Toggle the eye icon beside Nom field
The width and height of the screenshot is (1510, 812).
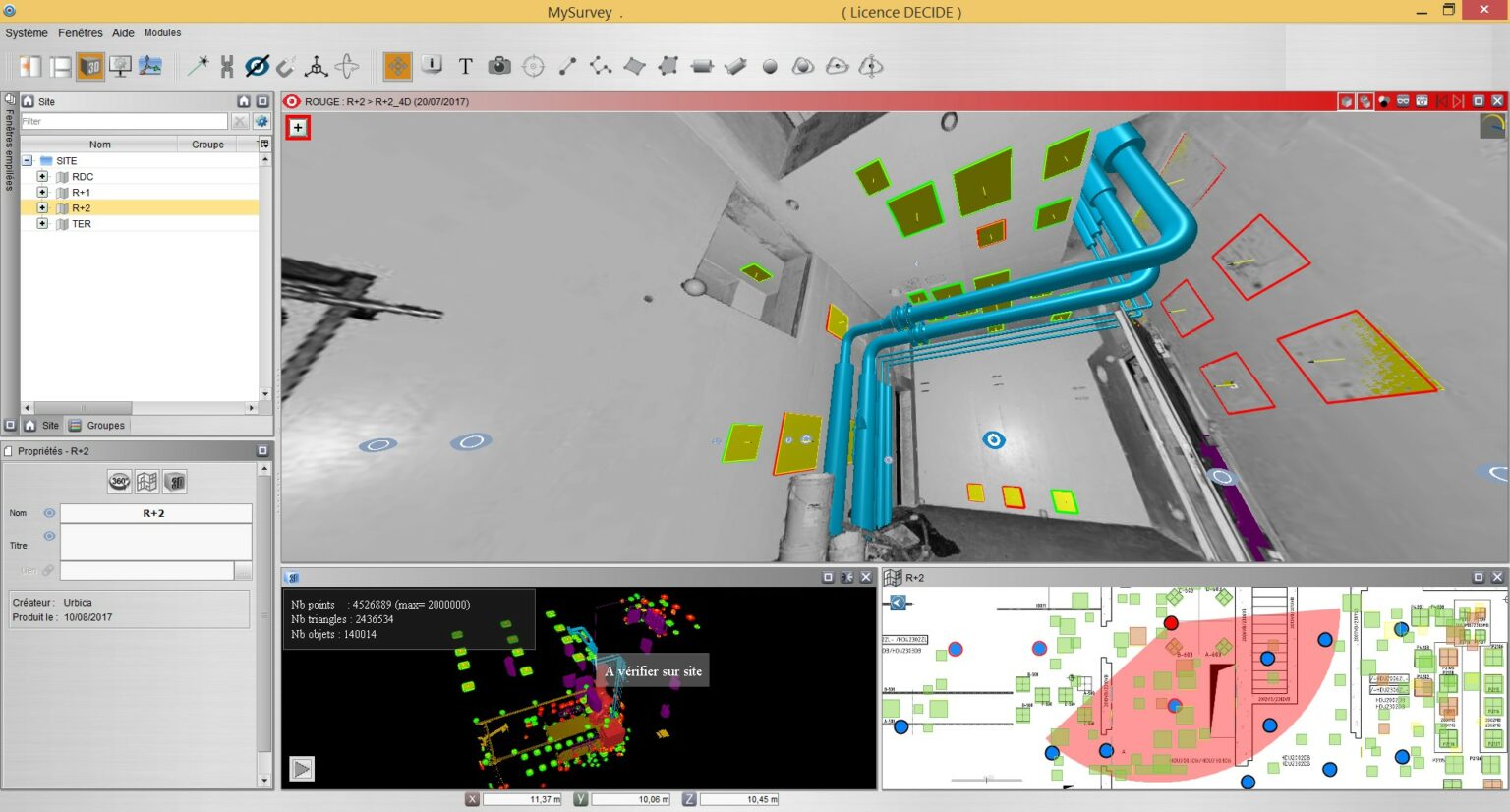[x=49, y=513]
